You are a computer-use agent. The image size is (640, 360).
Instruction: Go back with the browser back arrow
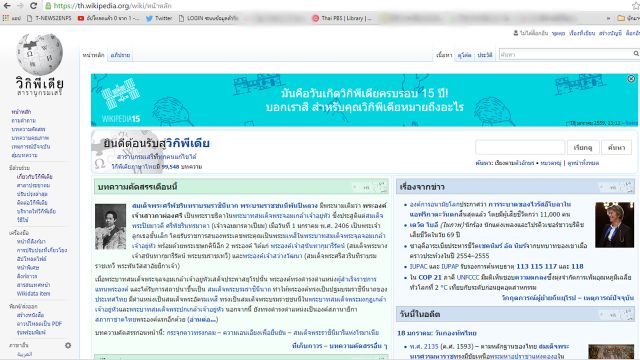click(x=7, y=6)
